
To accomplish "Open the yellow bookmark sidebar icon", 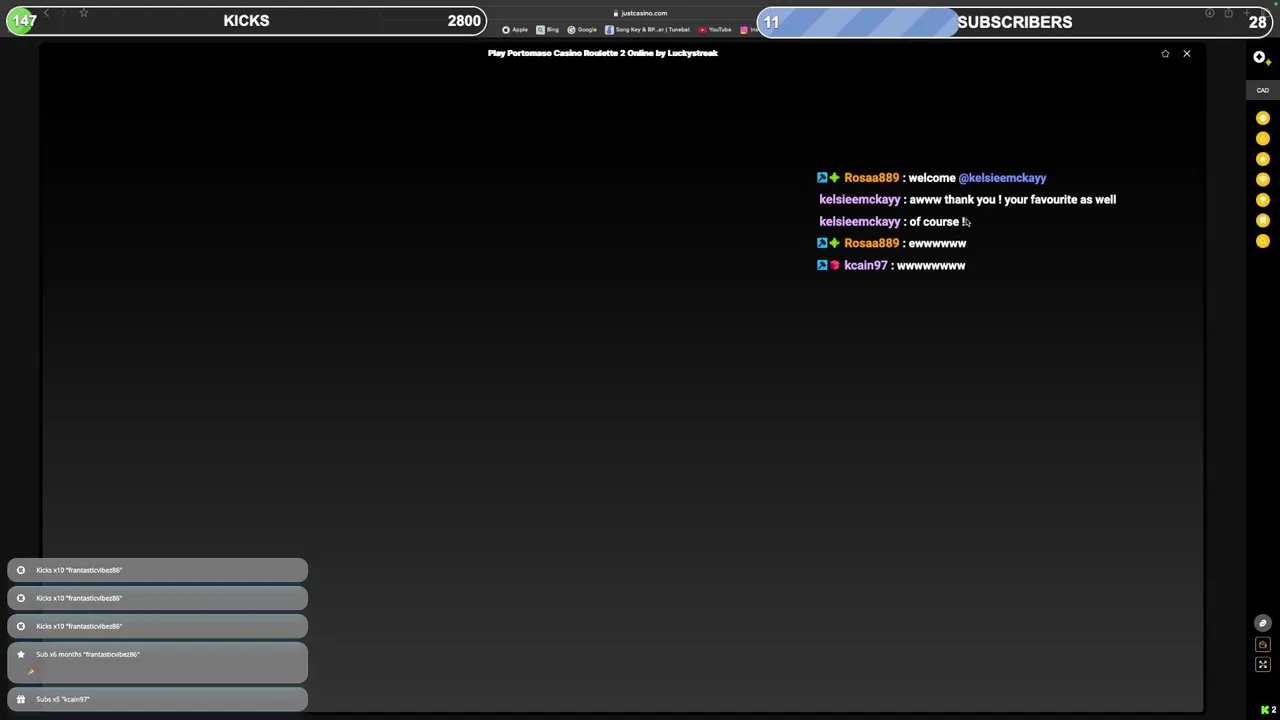I will (1263, 221).
